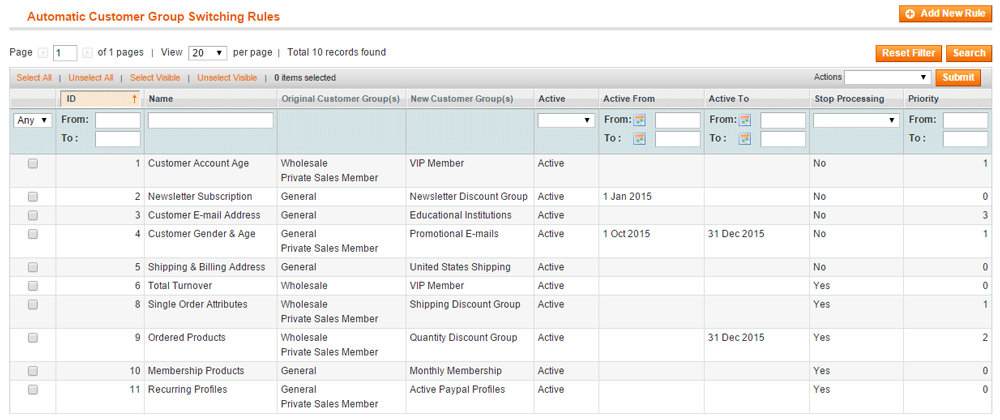The image size is (1000, 420).
Task: Click the Select All link
Action: (x=34, y=77)
